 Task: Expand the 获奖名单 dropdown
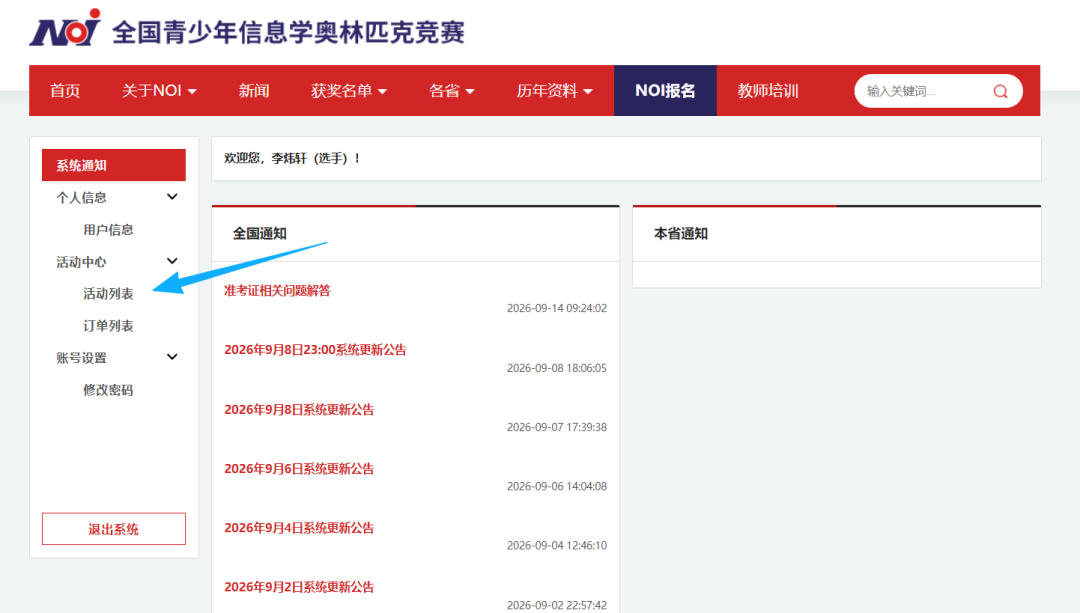tap(349, 91)
